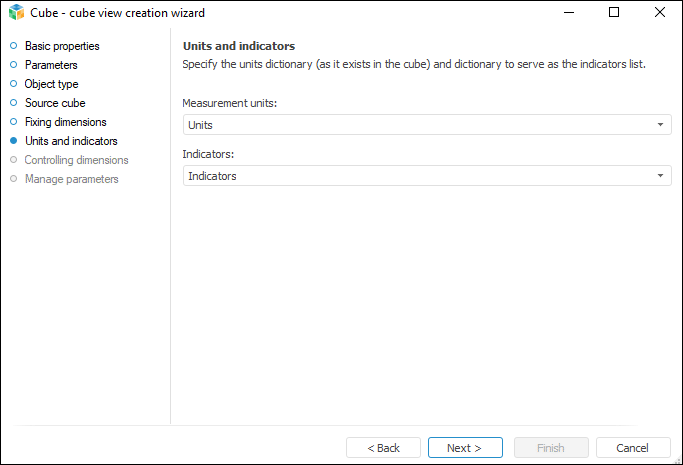
Task: Open the Parameters wizard step
Action: point(51,65)
